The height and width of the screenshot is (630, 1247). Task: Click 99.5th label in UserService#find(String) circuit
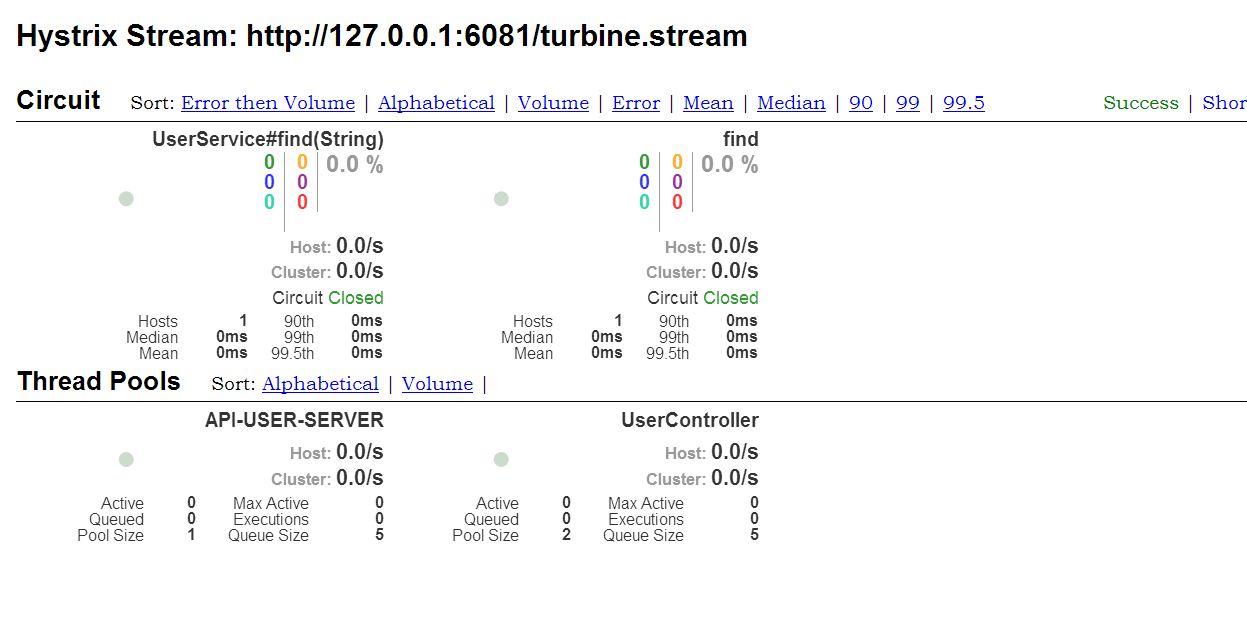[x=292, y=353]
